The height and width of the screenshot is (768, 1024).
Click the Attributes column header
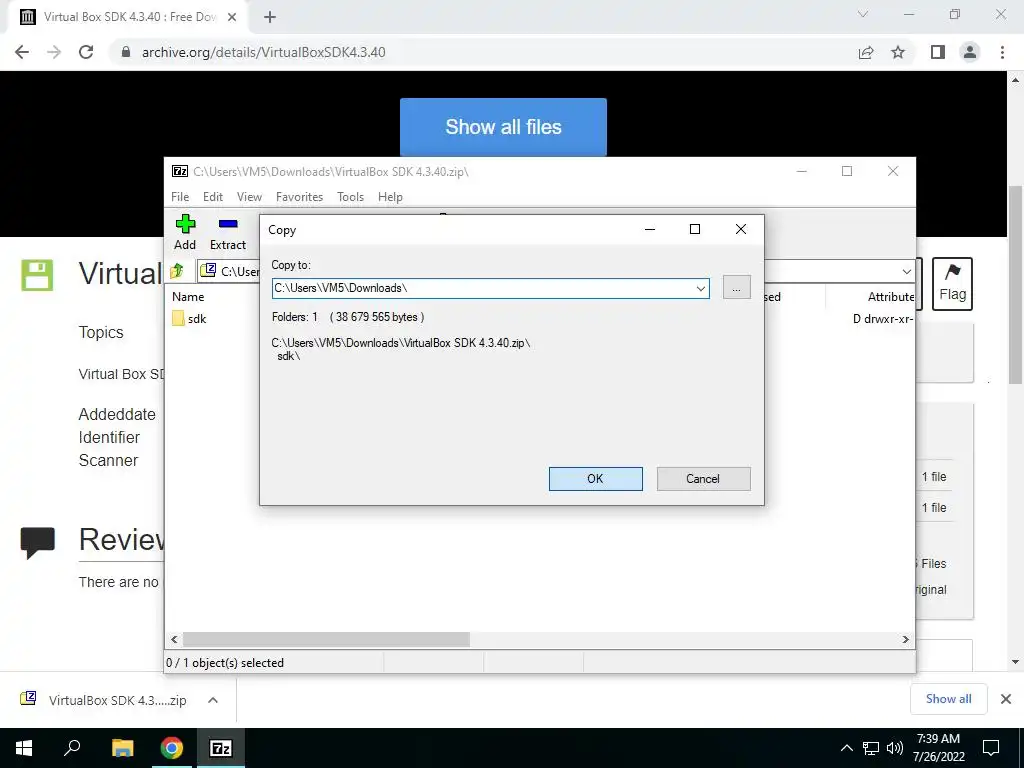click(891, 296)
